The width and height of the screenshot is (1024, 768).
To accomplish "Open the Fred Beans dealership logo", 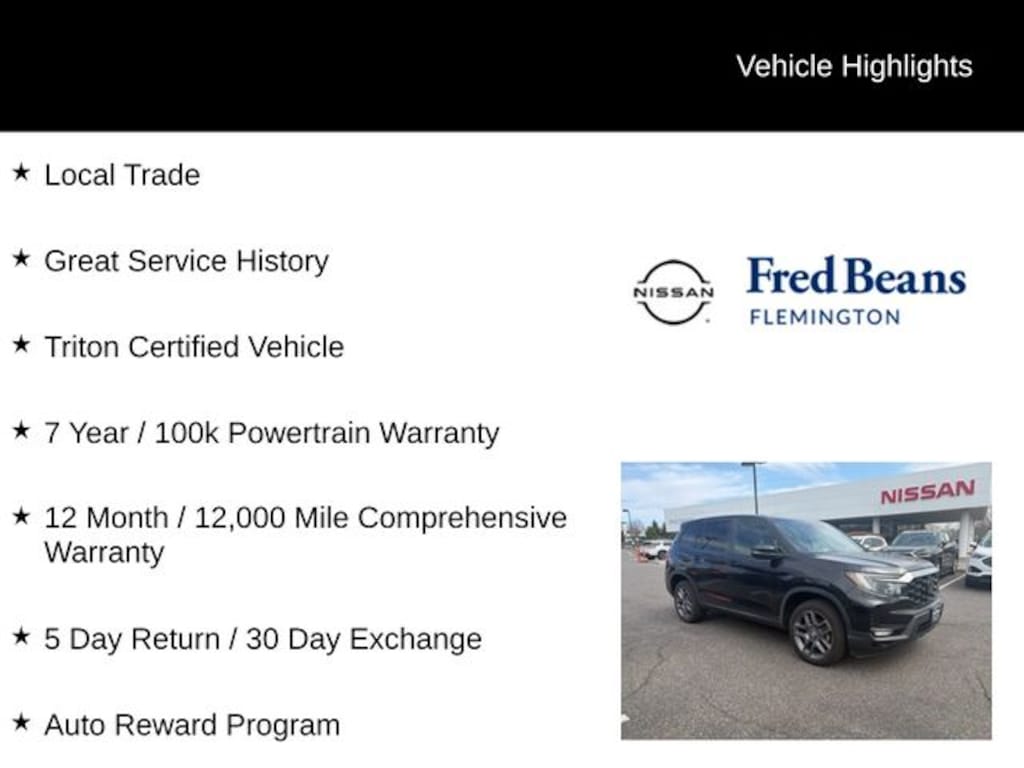I will tap(856, 277).
